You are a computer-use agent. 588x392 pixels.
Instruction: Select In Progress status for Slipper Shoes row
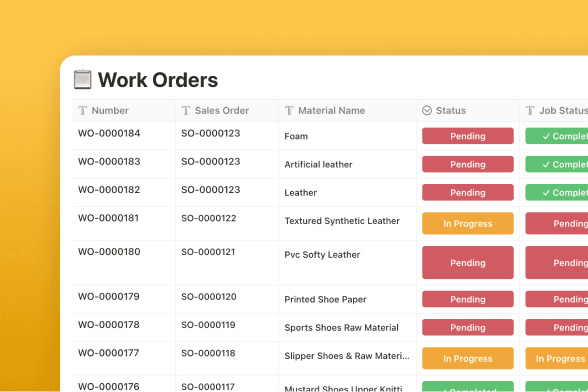(468, 359)
